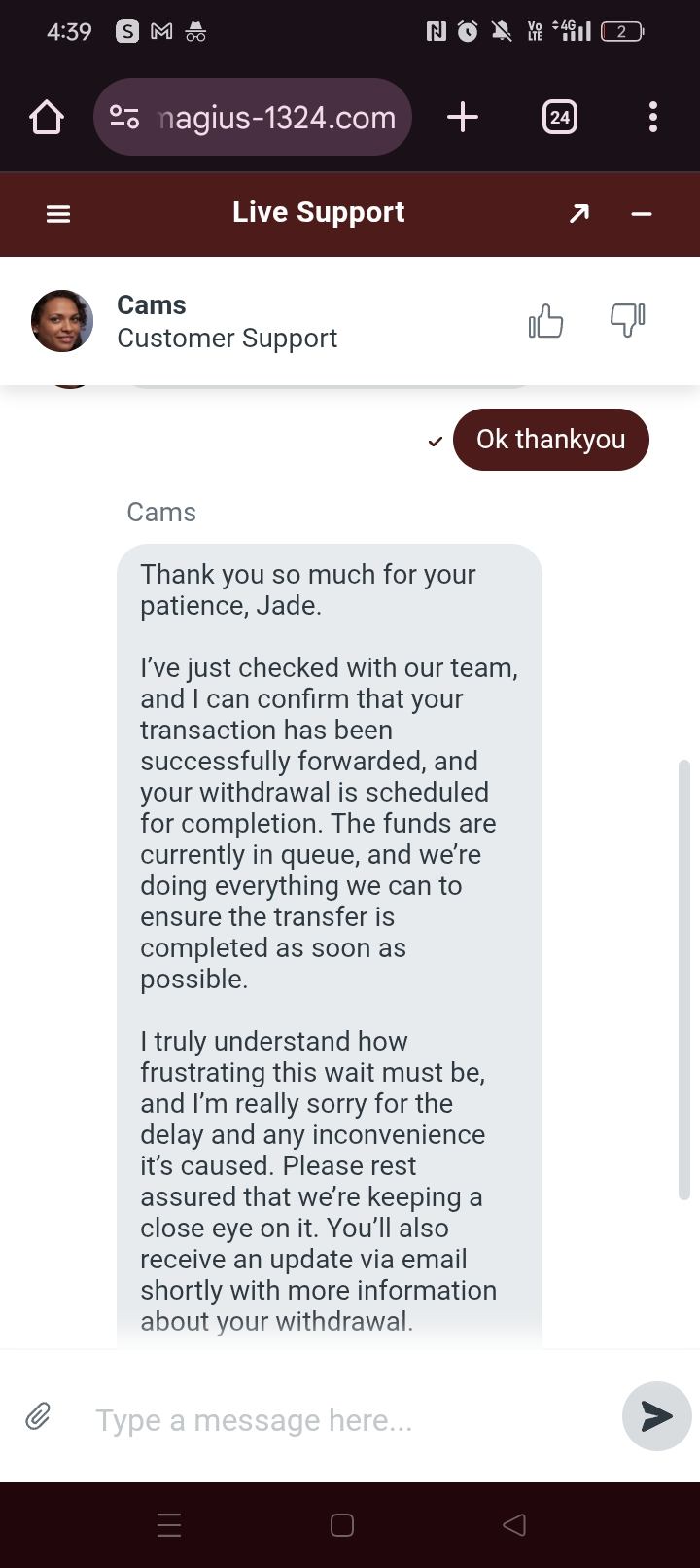
Task: Pop out the chat window
Action: [x=579, y=213]
